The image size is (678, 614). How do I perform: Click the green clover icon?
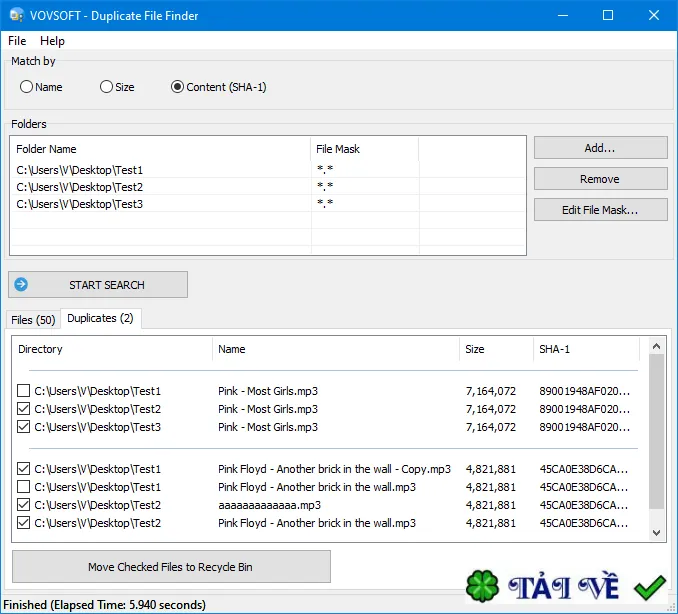pyautogui.click(x=482, y=586)
